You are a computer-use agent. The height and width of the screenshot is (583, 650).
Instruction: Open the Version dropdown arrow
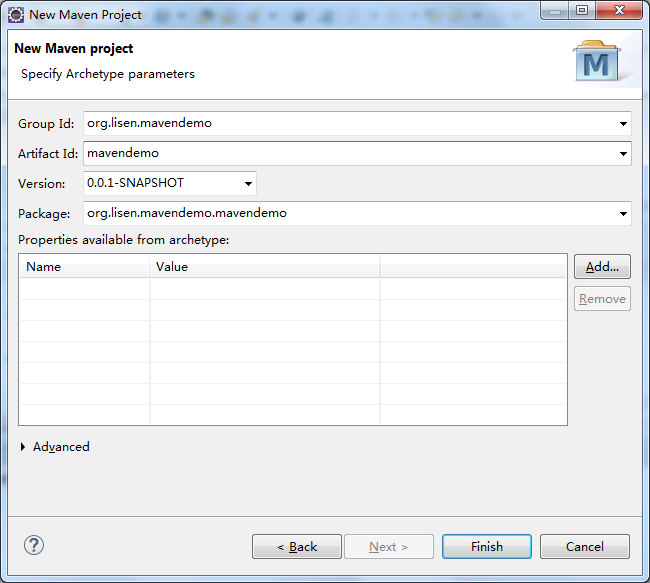[x=248, y=183]
